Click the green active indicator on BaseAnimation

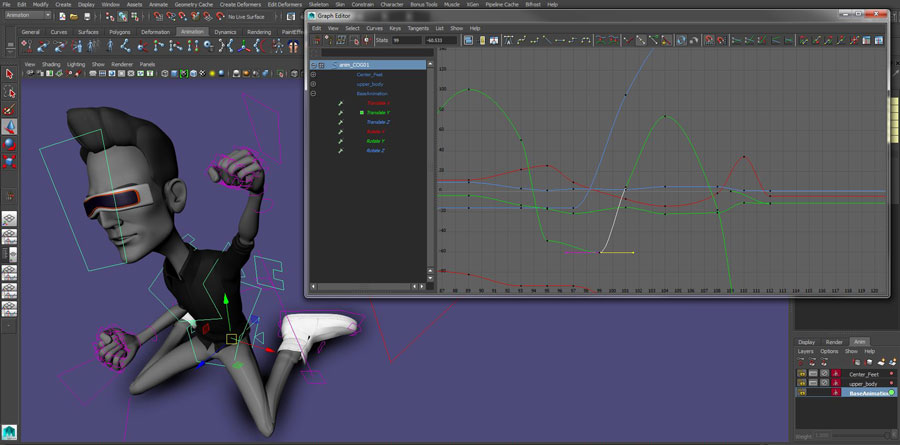point(891,392)
